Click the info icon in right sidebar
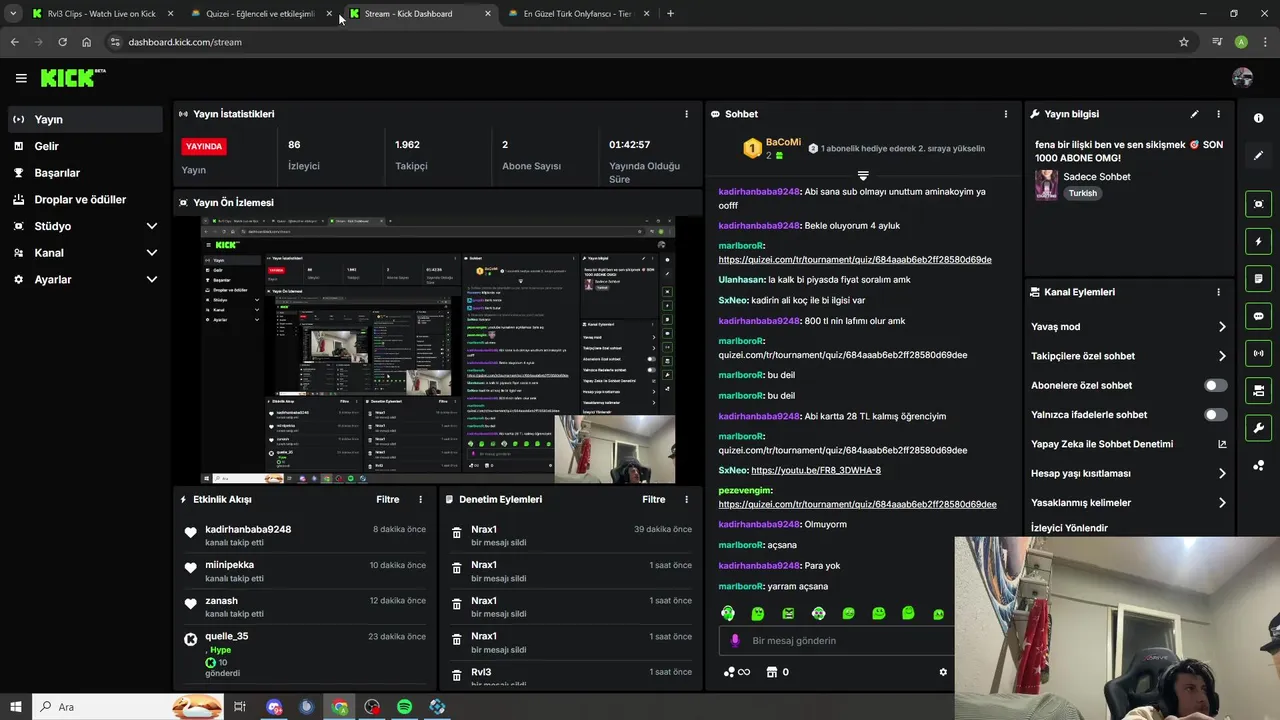 [1258, 118]
